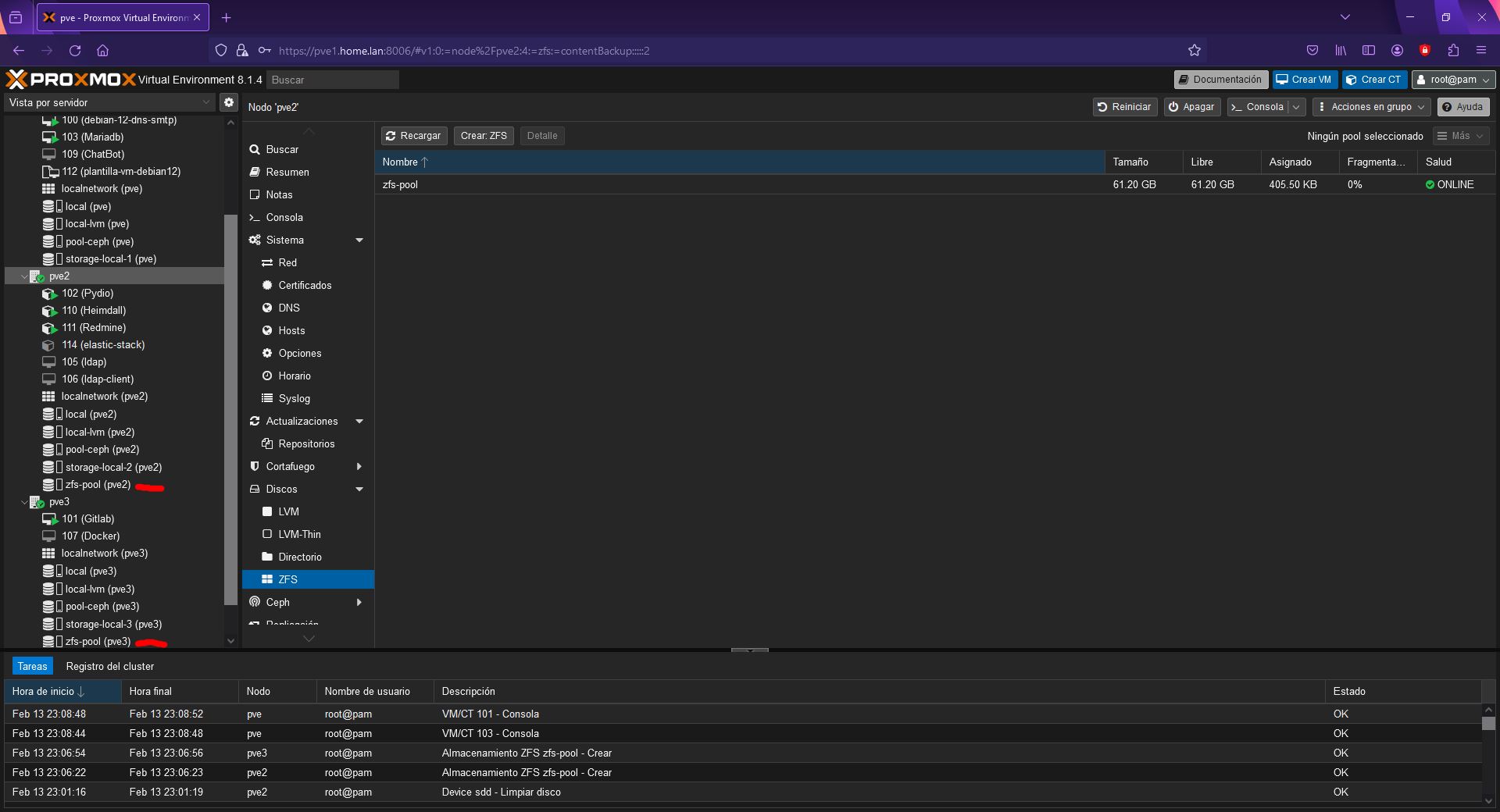Collapse the Sistema menu section
Screen dimensions: 1500x812
click(x=359, y=240)
